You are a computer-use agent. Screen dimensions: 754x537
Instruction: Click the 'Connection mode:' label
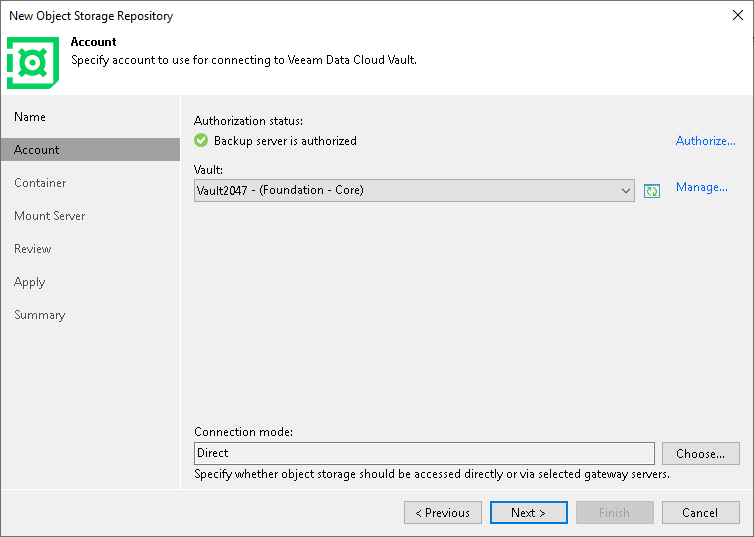point(243,432)
